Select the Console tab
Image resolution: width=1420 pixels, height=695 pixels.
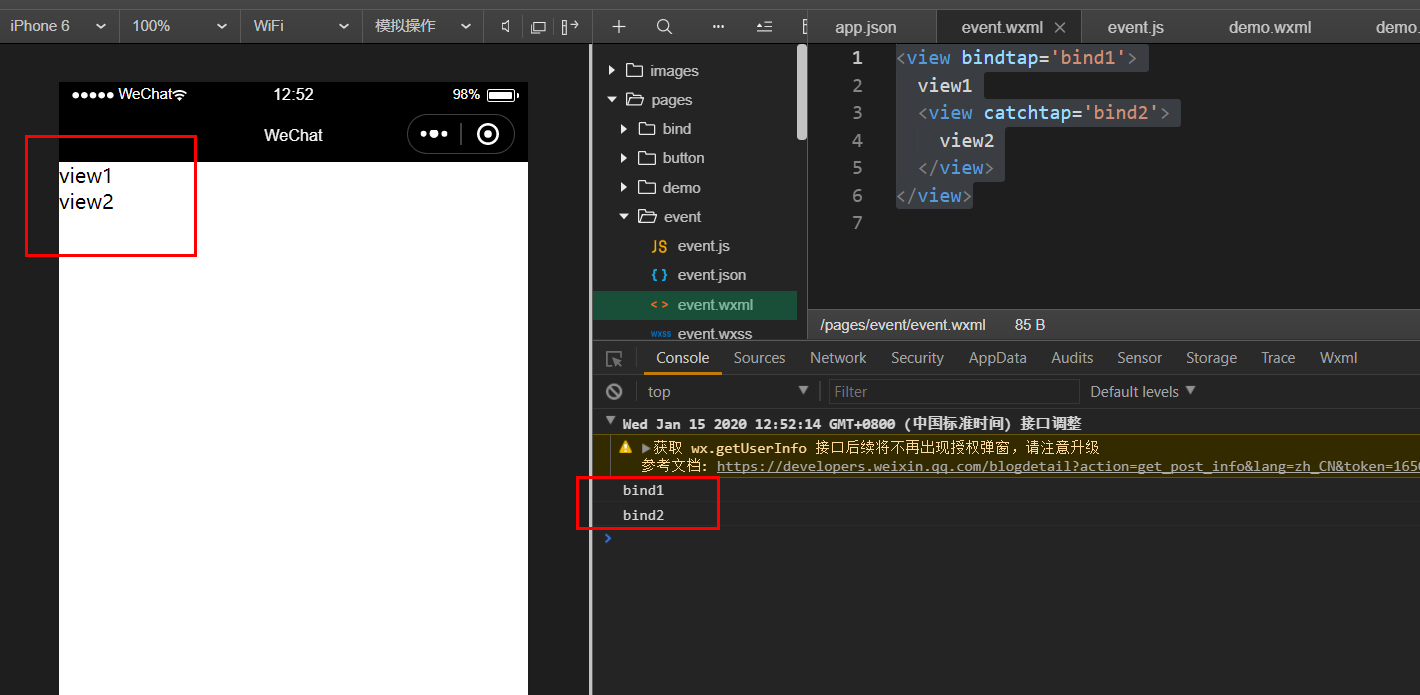pyautogui.click(x=683, y=358)
